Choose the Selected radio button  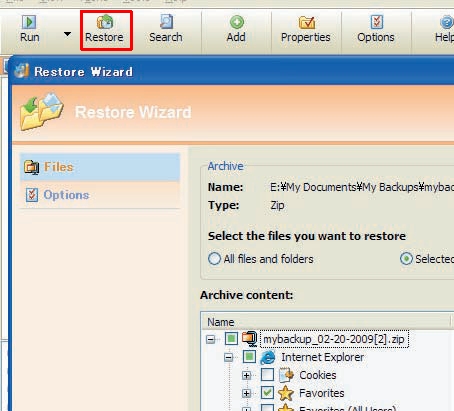coord(406,259)
